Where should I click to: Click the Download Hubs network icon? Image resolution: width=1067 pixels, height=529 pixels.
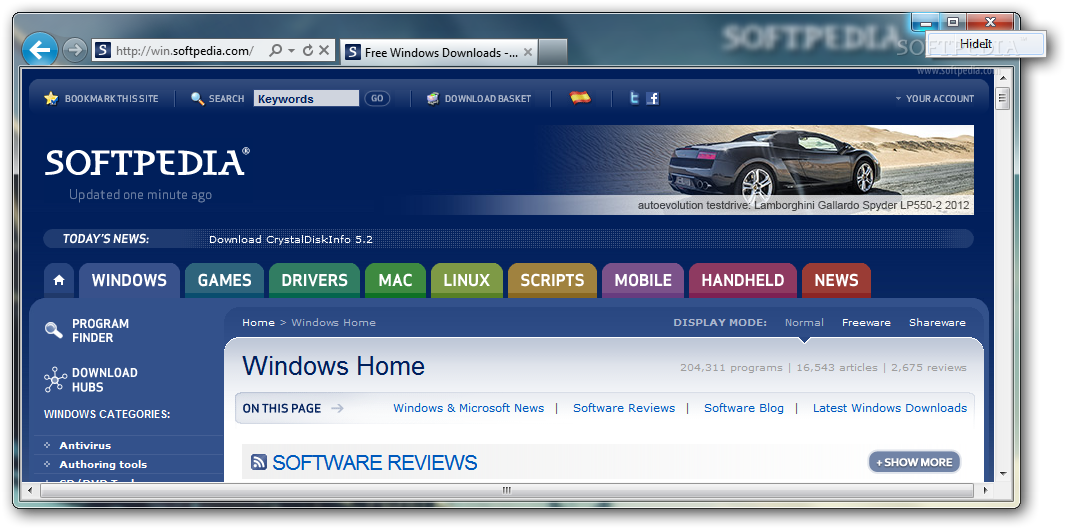[x=55, y=380]
